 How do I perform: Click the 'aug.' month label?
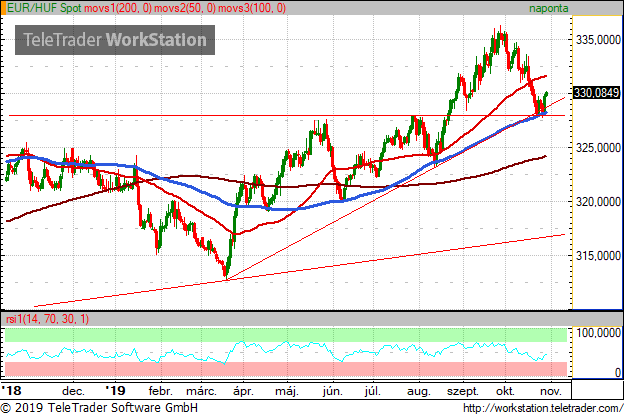(419, 392)
